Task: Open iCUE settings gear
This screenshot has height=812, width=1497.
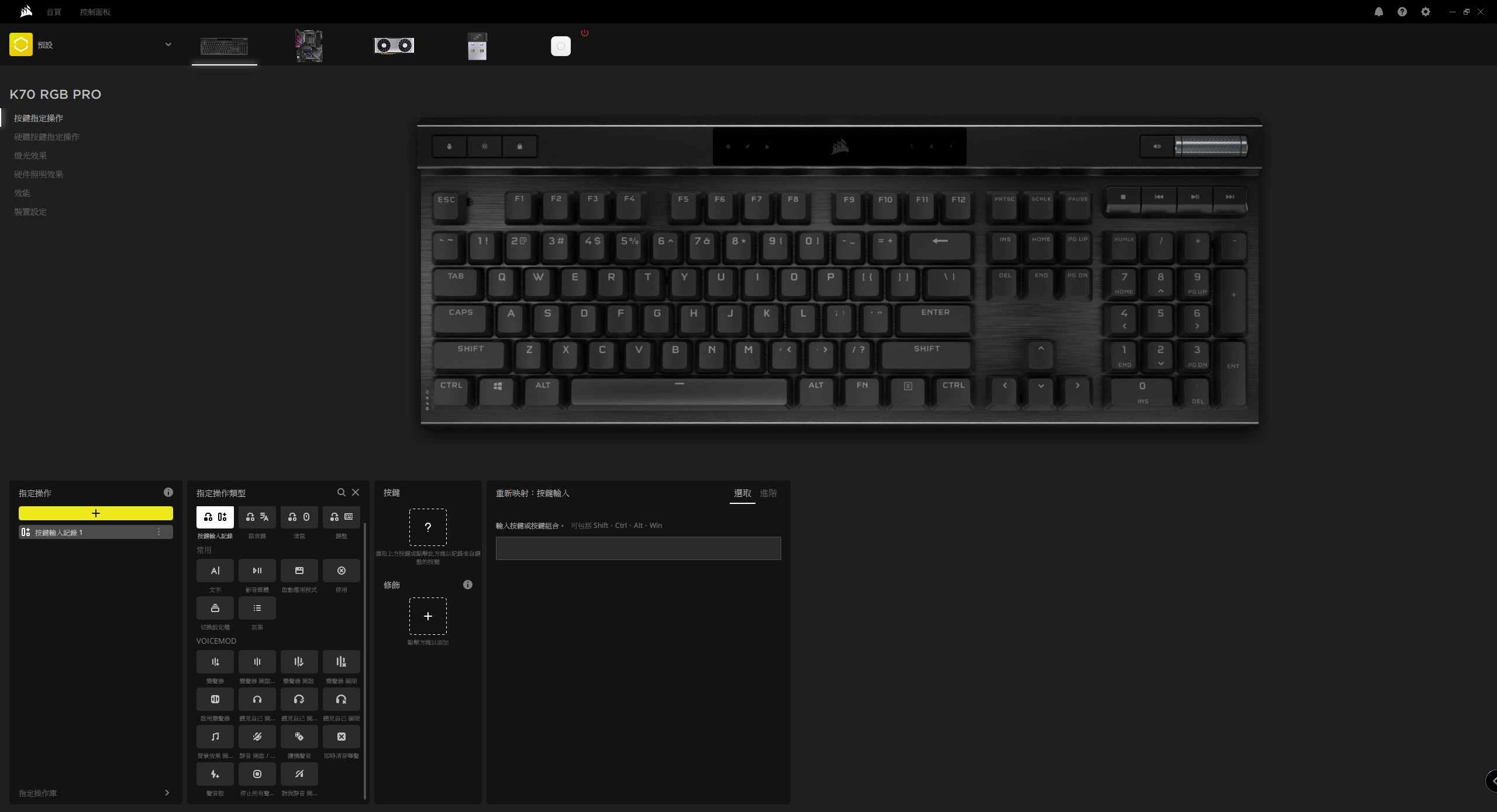Action: point(1425,12)
